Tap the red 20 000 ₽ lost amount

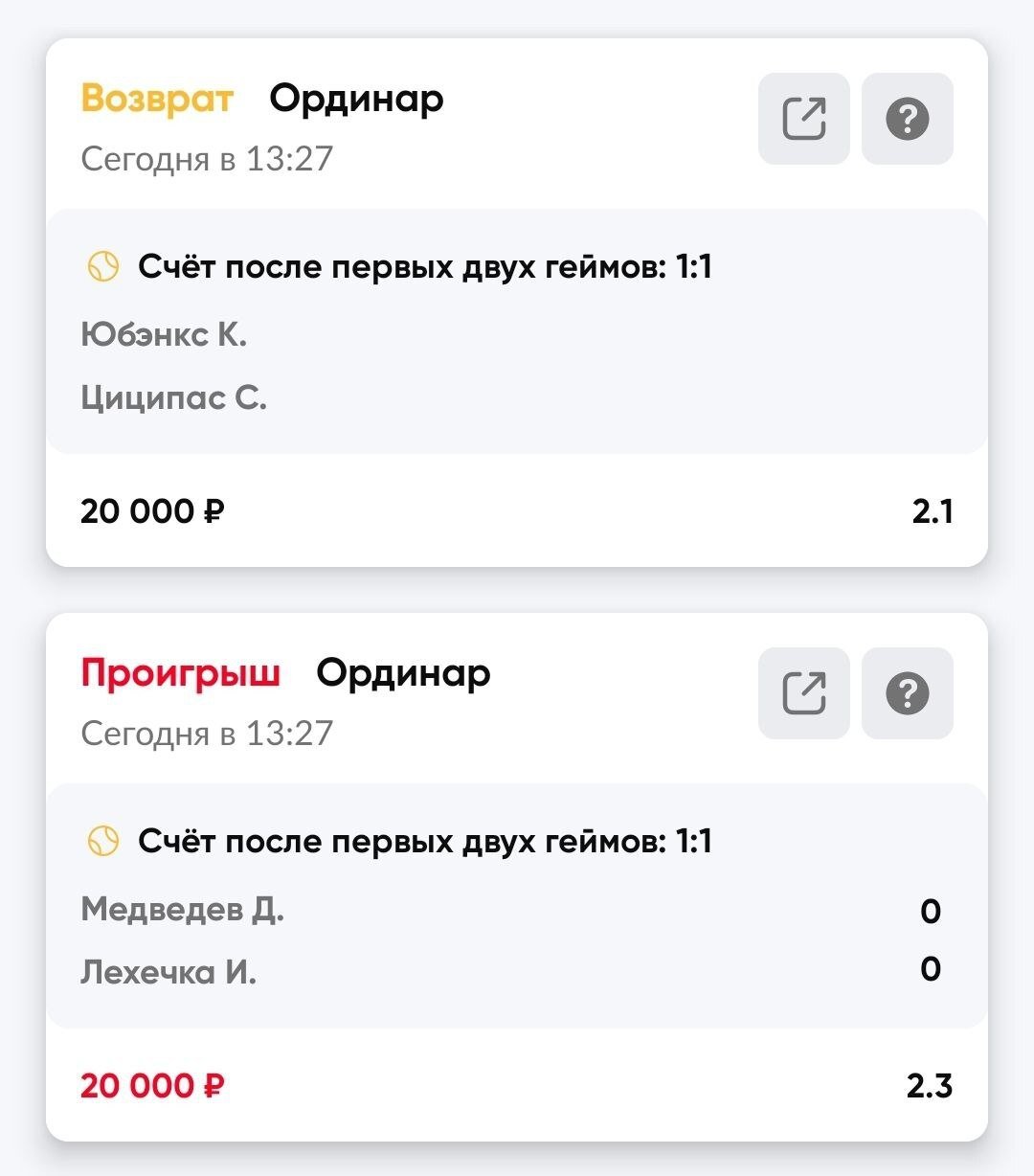point(152,1086)
